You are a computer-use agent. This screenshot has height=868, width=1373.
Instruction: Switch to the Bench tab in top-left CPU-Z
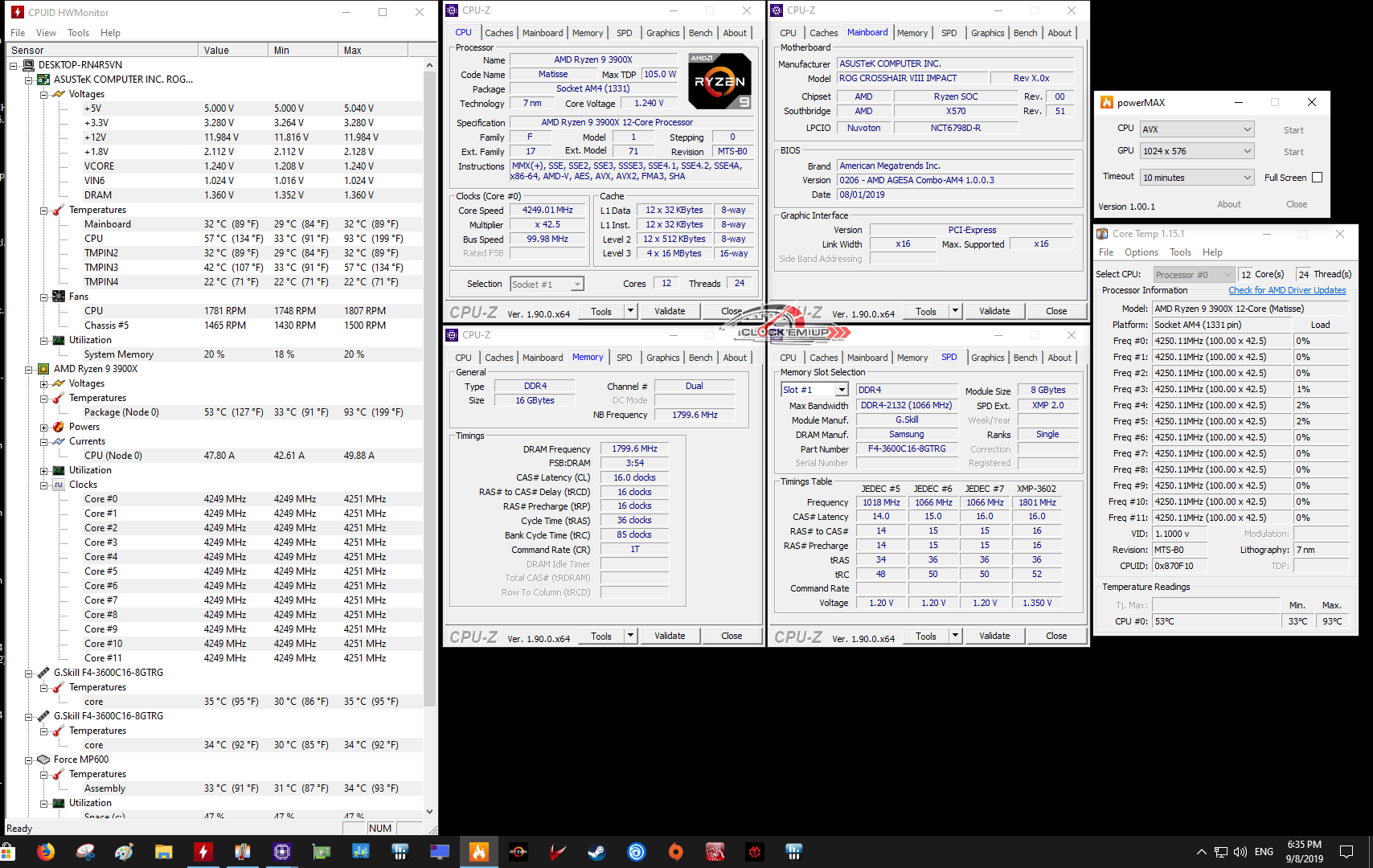(700, 33)
